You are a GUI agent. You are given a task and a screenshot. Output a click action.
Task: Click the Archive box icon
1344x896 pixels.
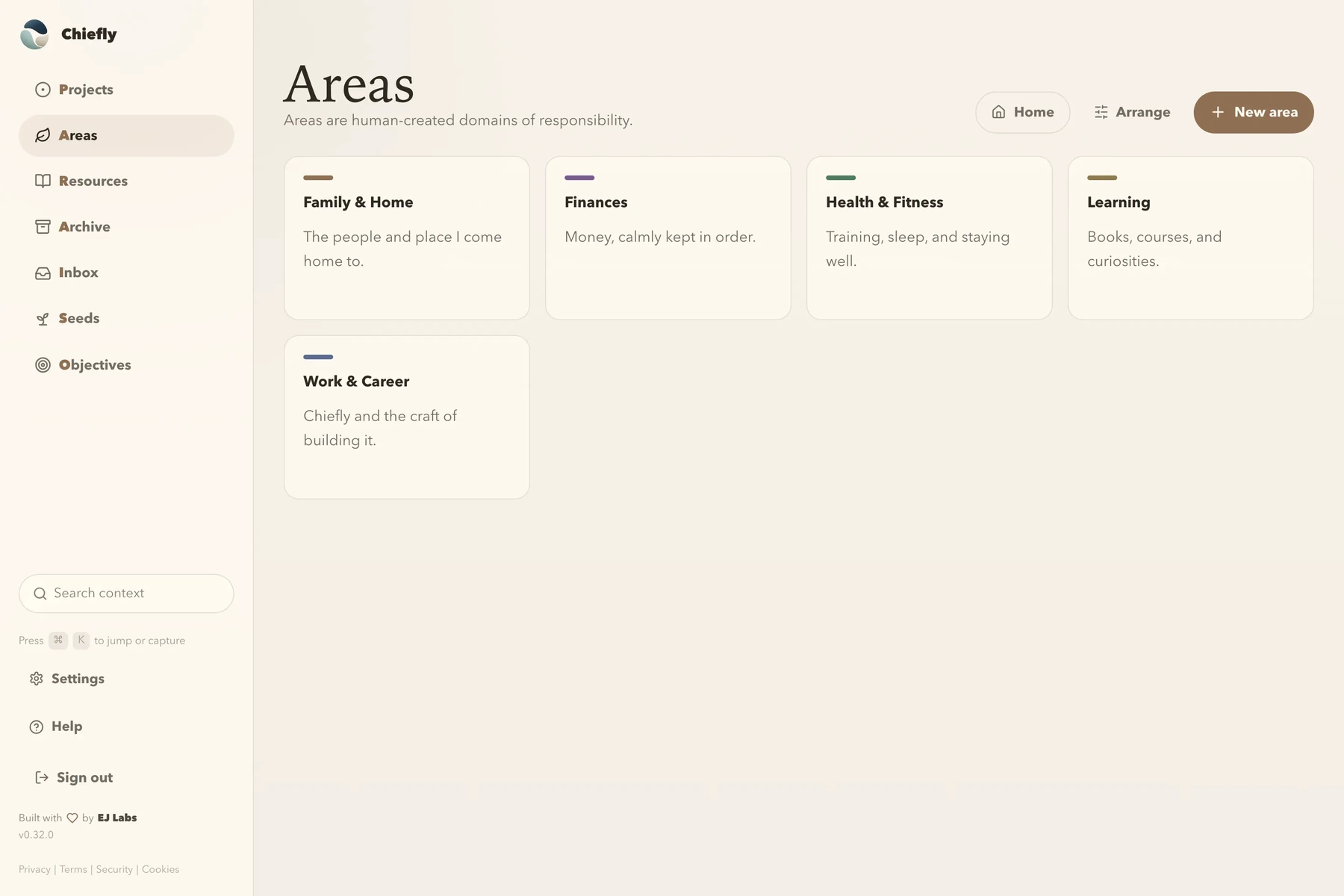[x=43, y=227]
